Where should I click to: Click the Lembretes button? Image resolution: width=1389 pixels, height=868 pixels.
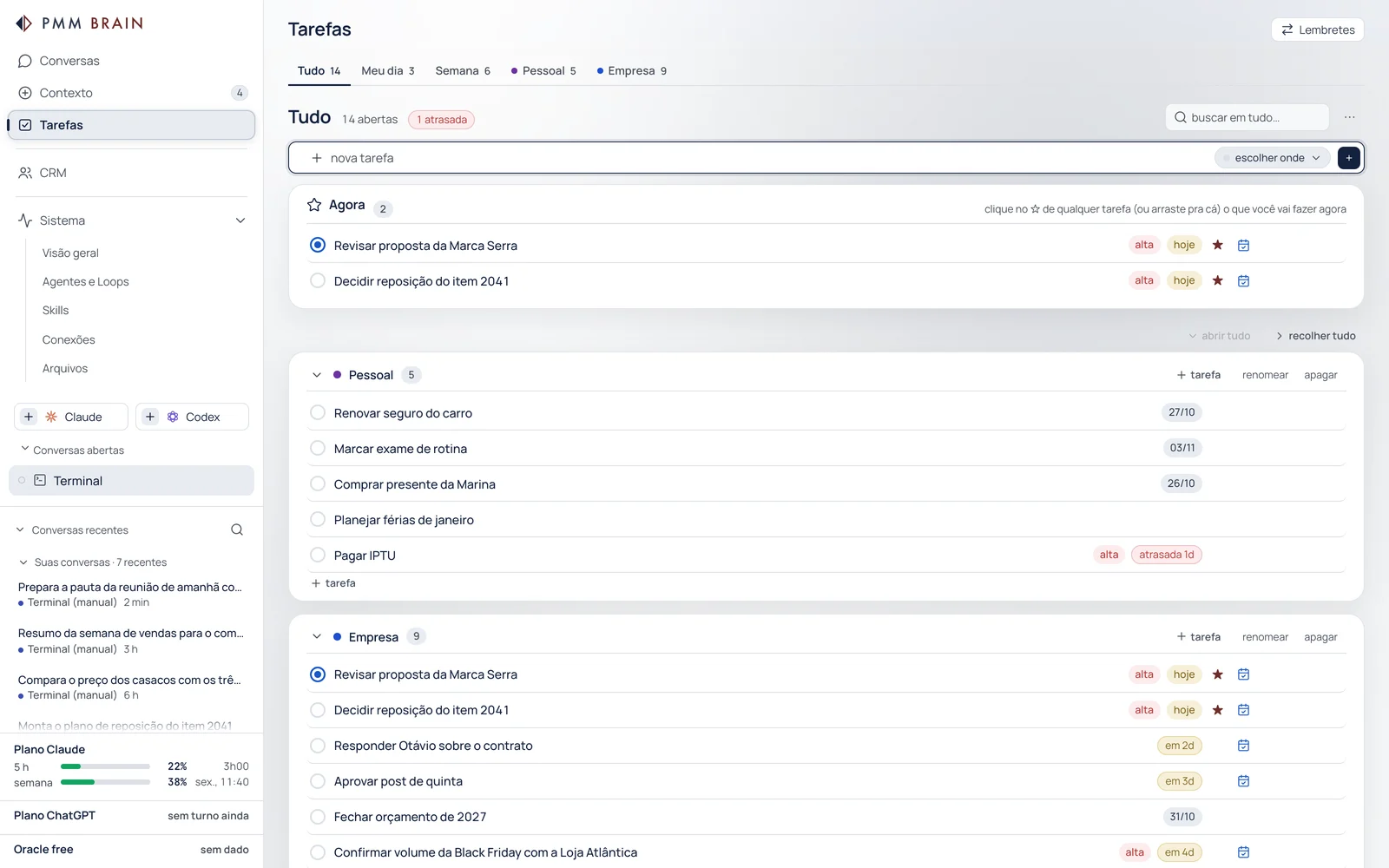(x=1318, y=30)
